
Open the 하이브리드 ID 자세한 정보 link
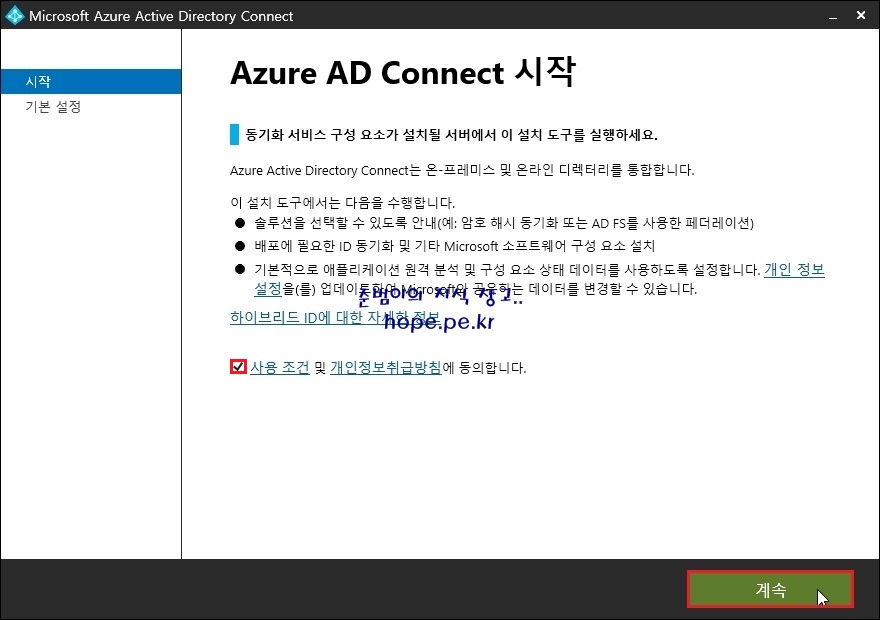[x=335, y=317]
